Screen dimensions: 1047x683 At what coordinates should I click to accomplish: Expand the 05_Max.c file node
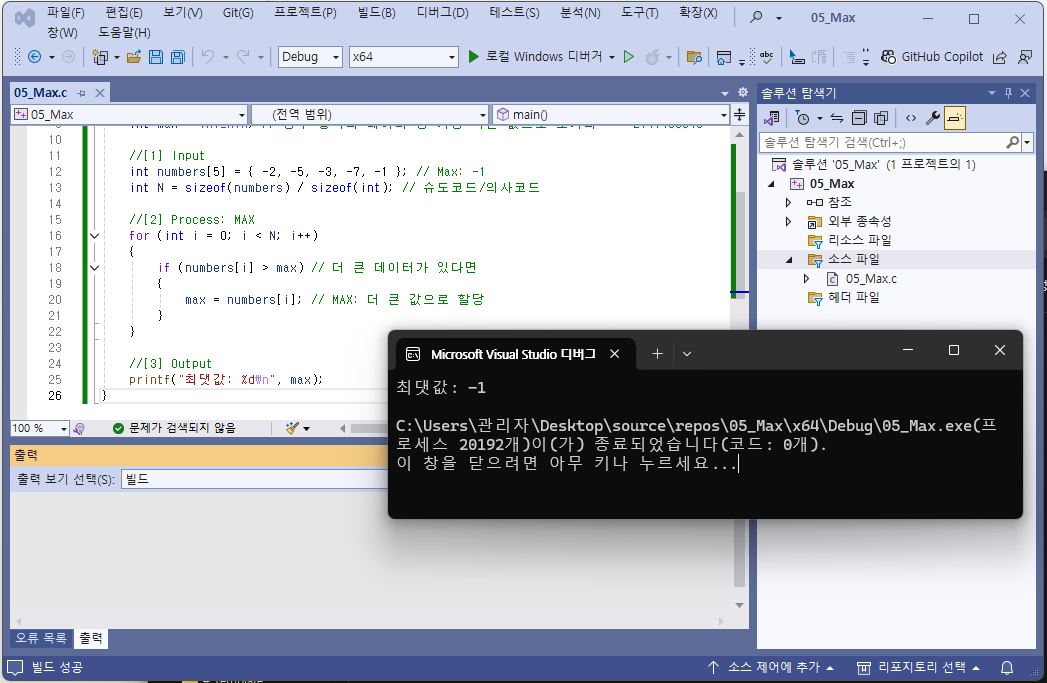pos(806,278)
